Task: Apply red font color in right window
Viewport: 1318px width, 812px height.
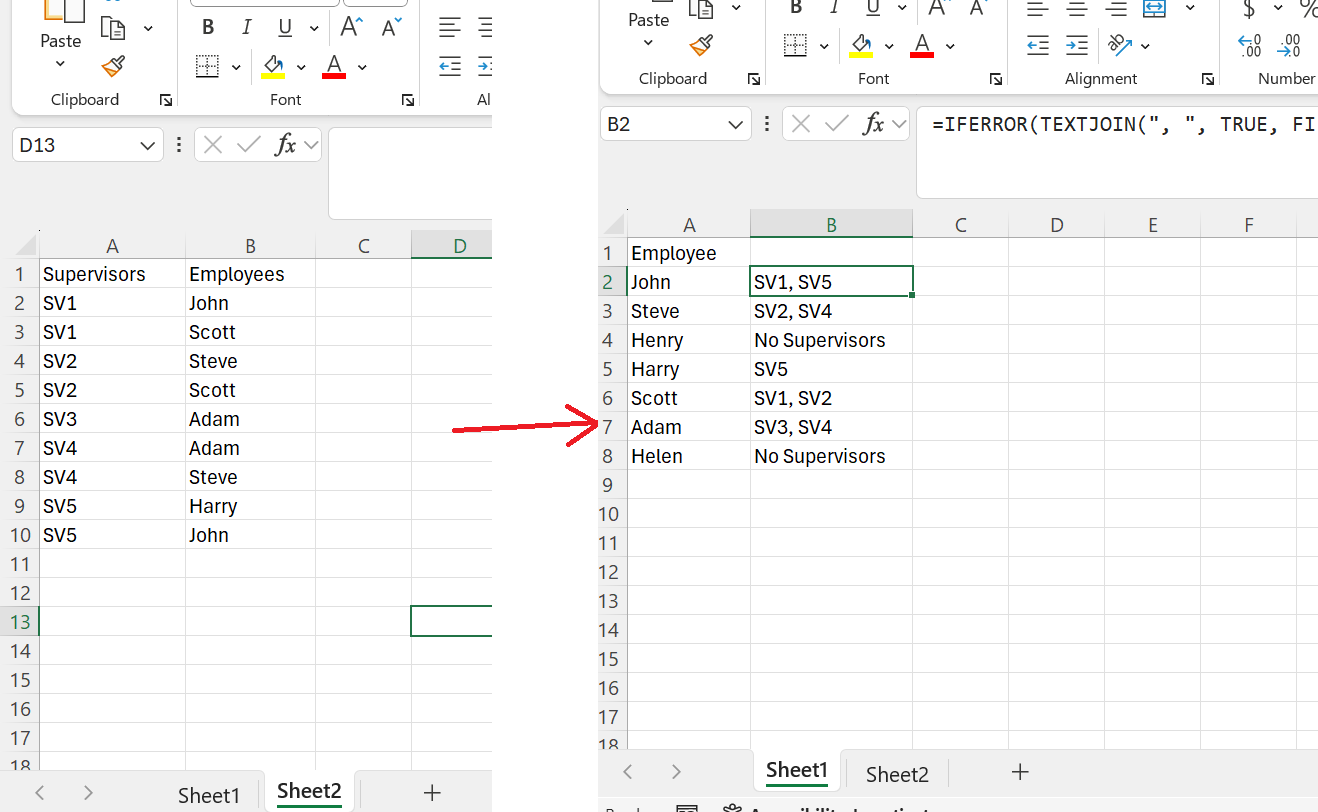Action: [x=922, y=46]
